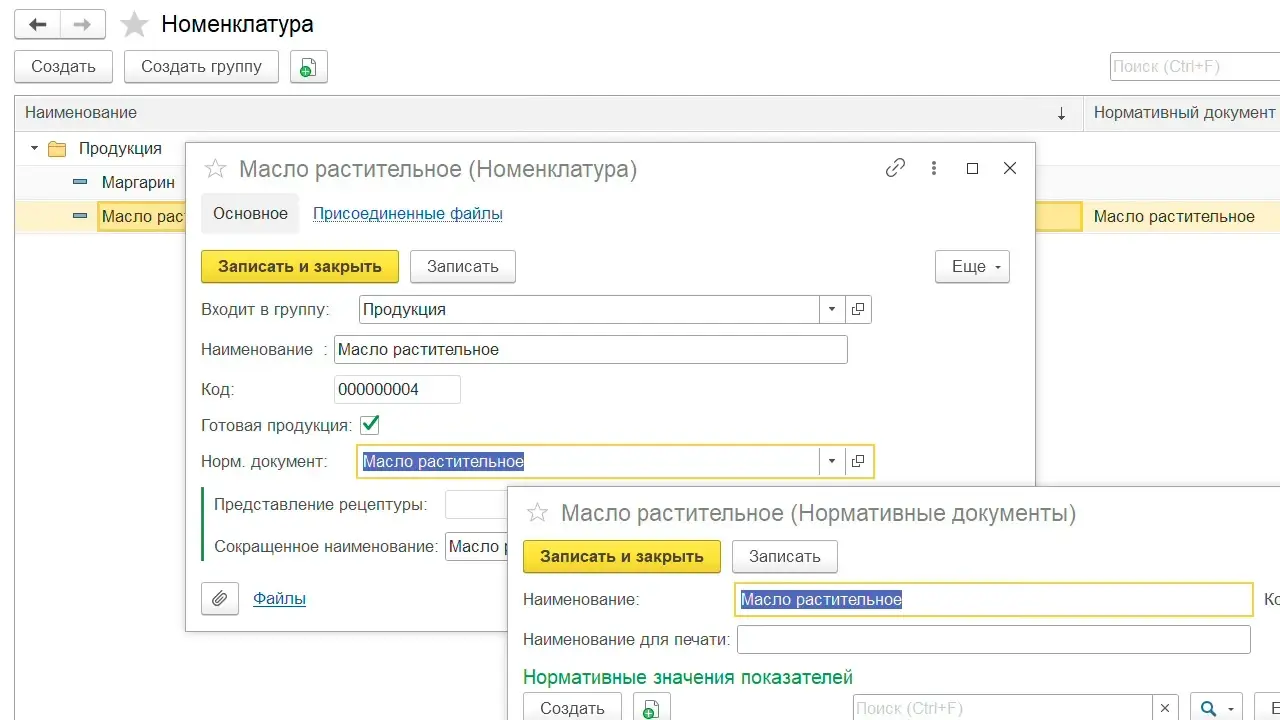Go forward with the right arrow button
1280x720 pixels.
click(83, 24)
